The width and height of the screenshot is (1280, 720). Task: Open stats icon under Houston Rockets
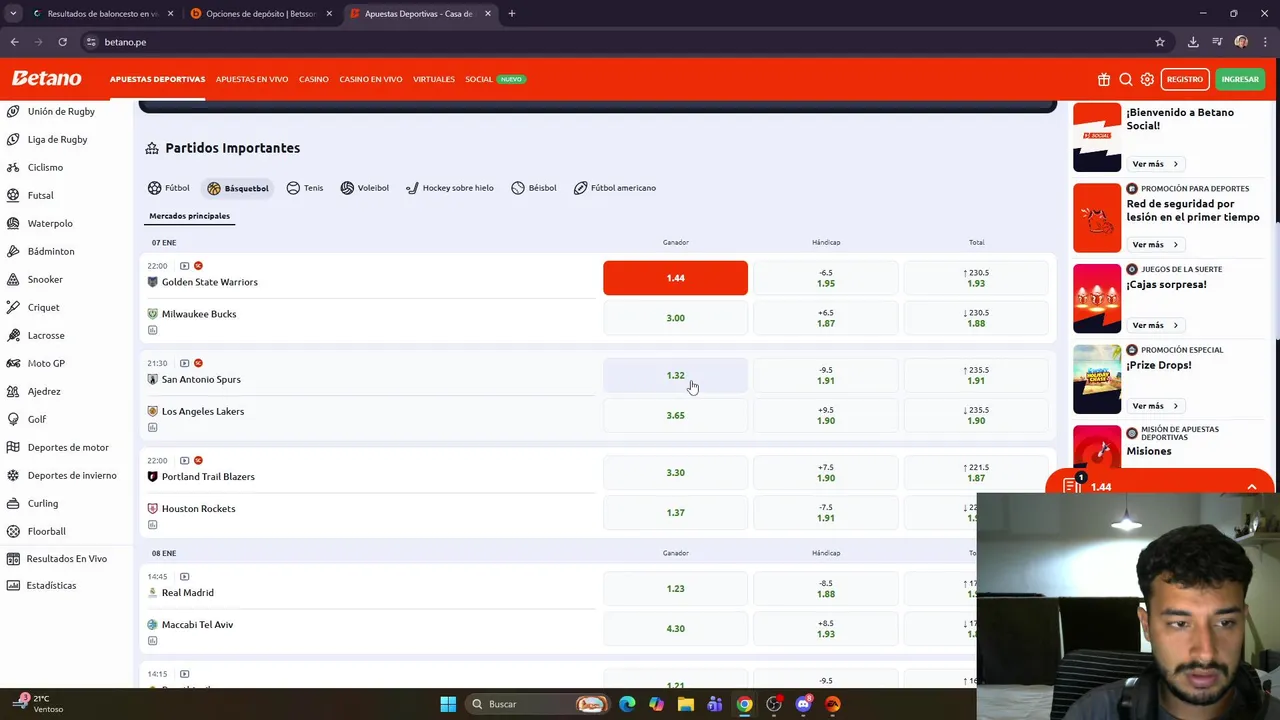152,524
